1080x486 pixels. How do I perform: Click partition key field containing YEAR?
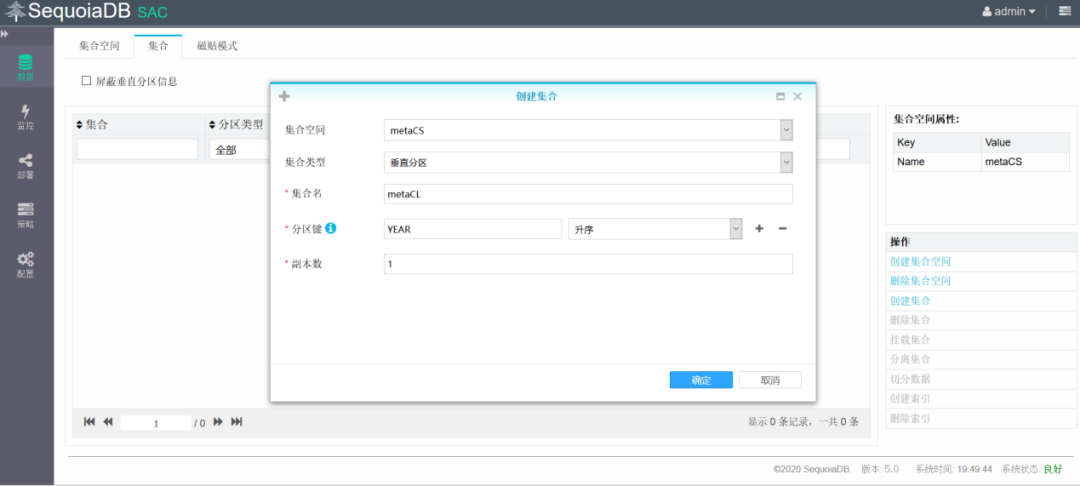pos(472,229)
